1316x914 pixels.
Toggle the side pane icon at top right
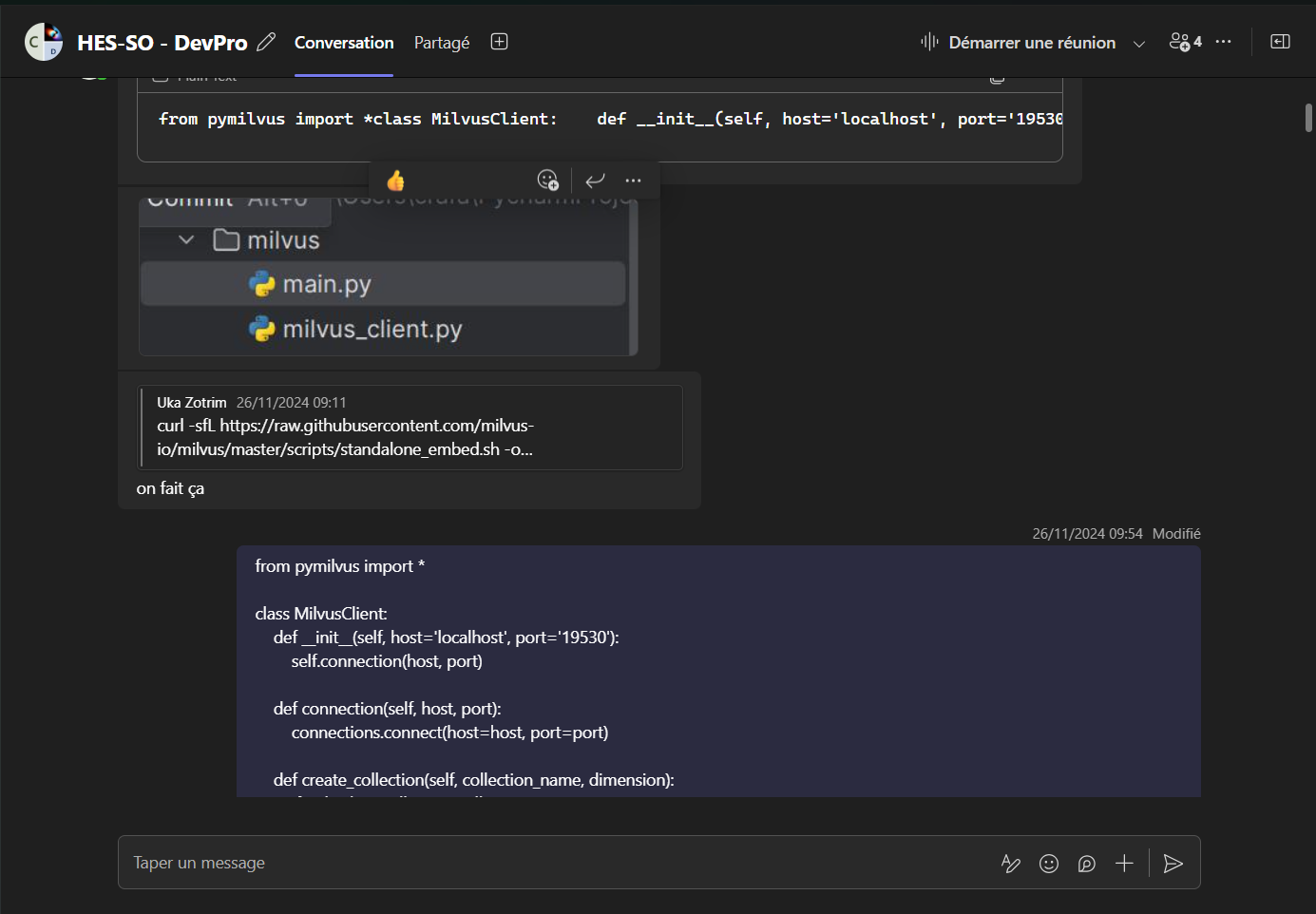1280,42
